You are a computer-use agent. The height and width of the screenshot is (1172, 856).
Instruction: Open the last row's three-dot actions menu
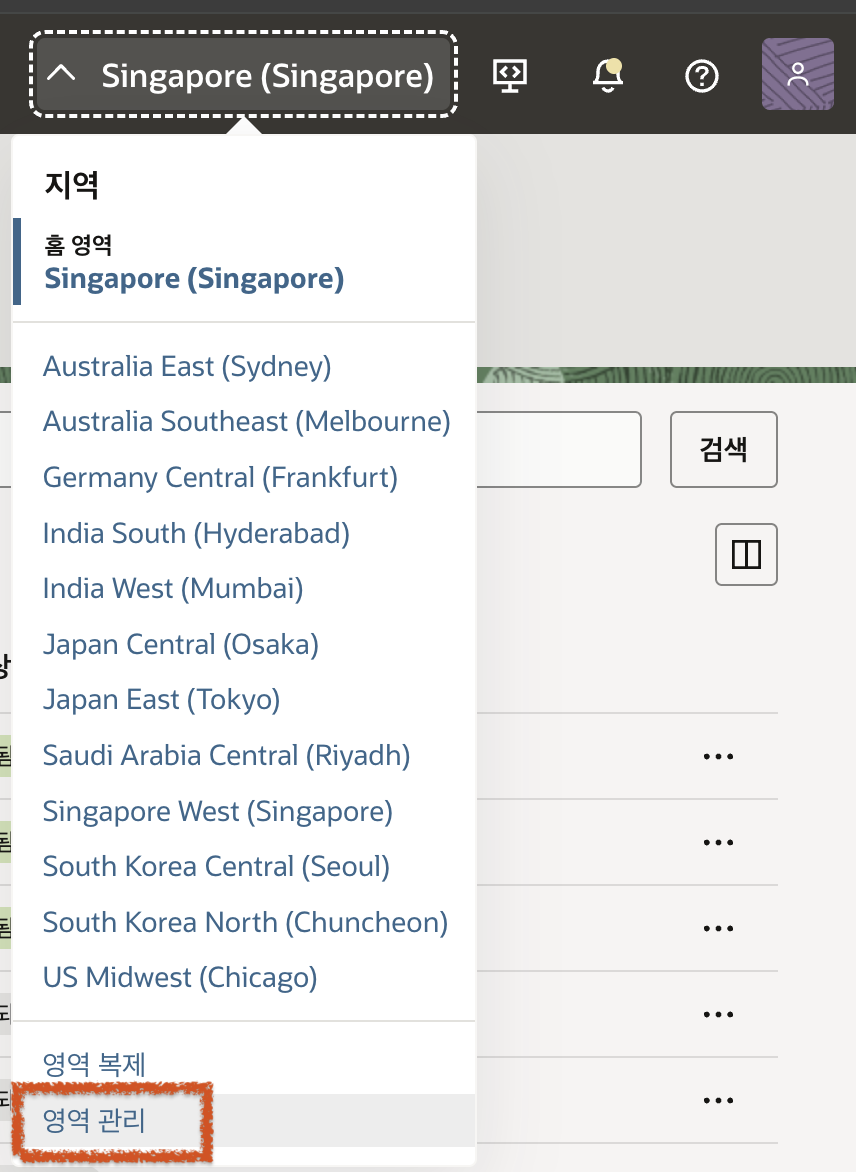pyautogui.click(x=718, y=1100)
